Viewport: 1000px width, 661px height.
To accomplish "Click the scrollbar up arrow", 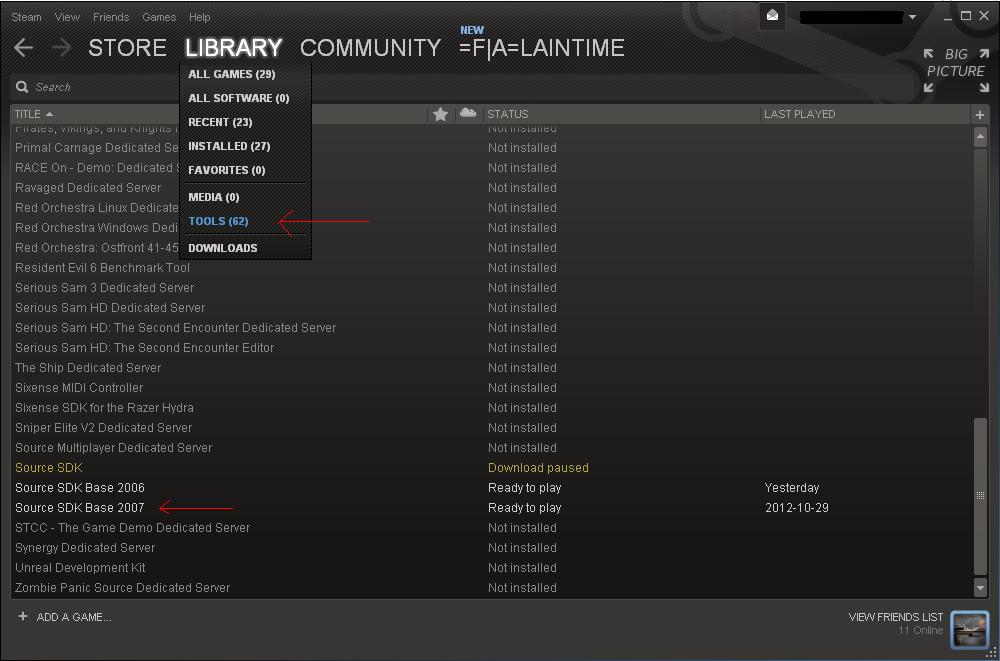I will tap(981, 137).
